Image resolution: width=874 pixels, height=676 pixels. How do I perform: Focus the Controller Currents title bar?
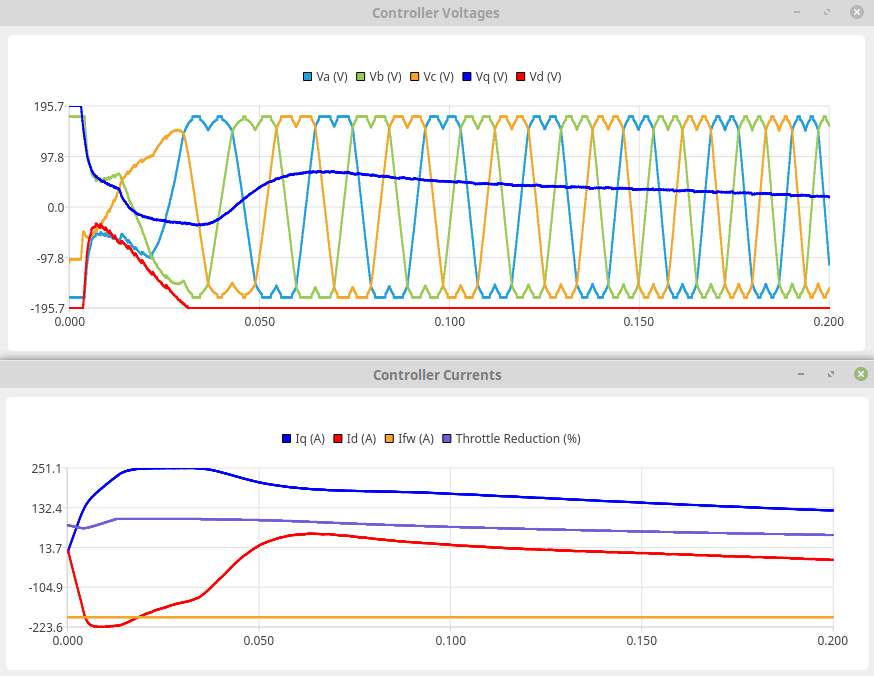[x=436, y=375]
